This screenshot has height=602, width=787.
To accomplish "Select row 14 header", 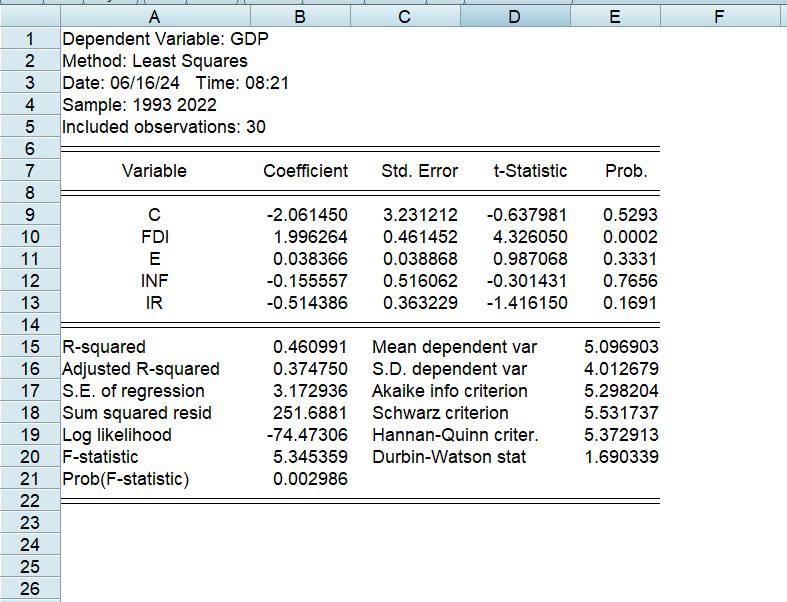I will [x=30, y=324].
